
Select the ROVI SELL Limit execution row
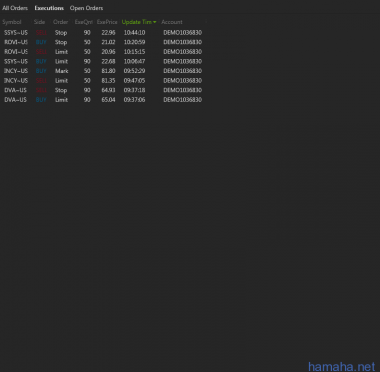click(x=103, y=52)
